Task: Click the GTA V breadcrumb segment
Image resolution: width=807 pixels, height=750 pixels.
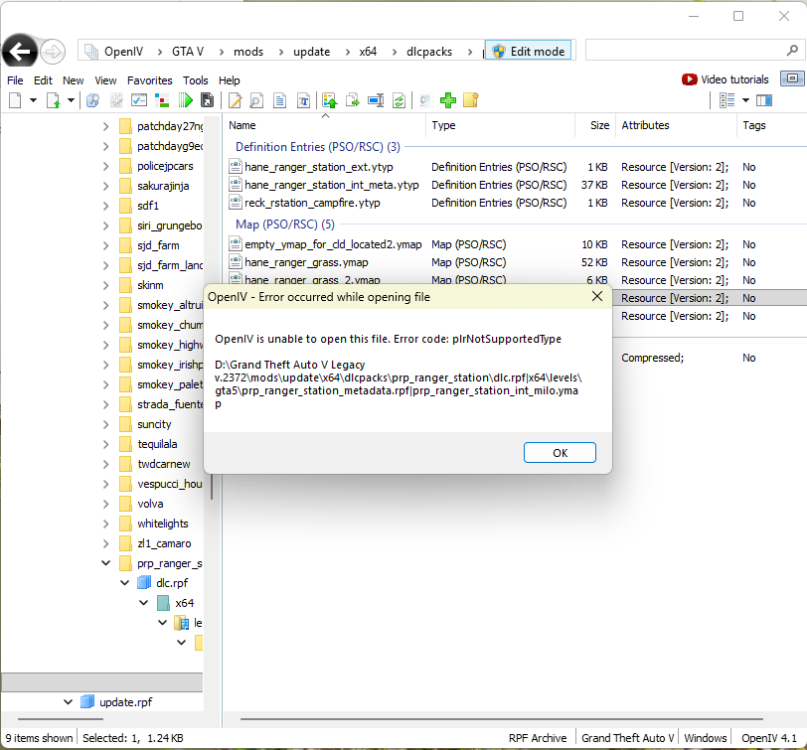Action: tap(187, 51)
